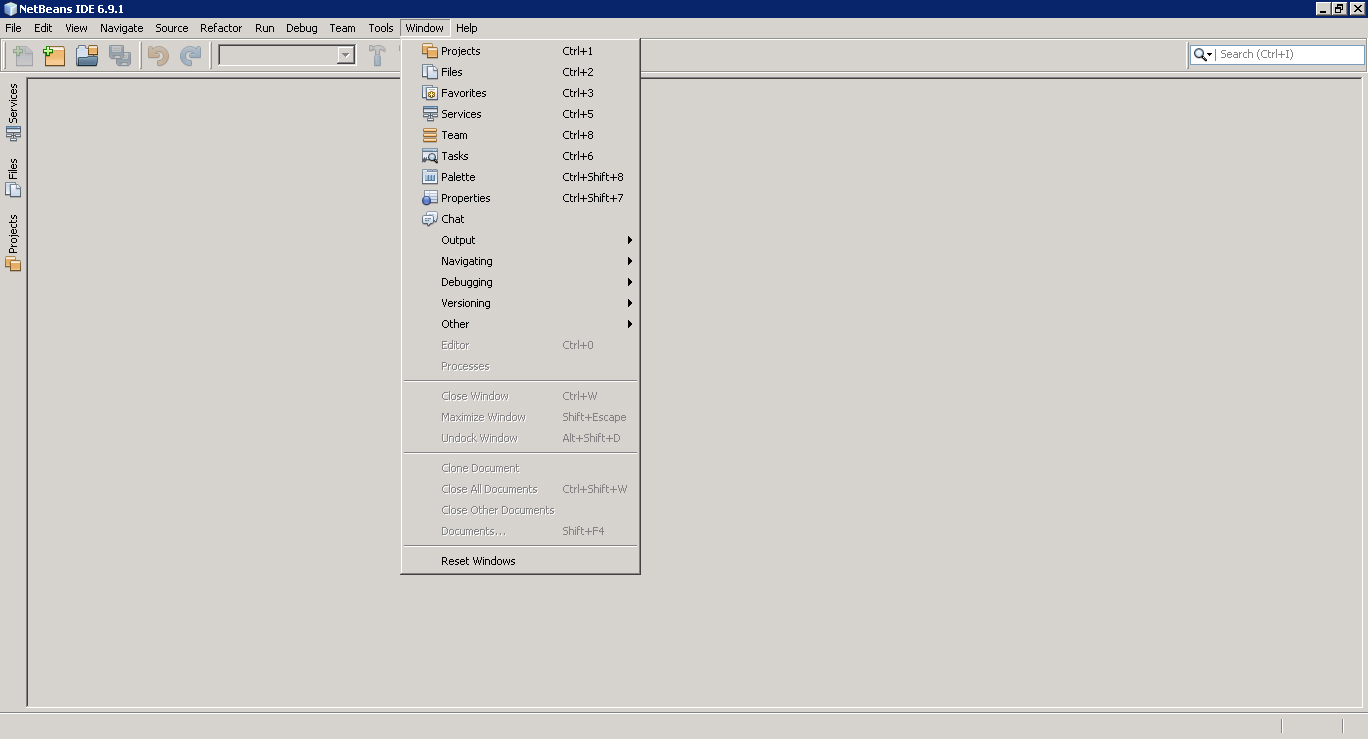This screenshot has height=739, width=1368.
Task: Open the minimized Files side panel
Action: [13, 177]
